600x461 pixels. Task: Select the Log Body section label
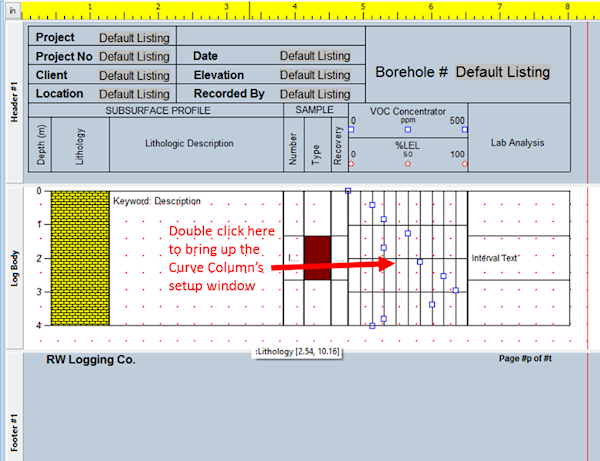click(x=14, y=267)
